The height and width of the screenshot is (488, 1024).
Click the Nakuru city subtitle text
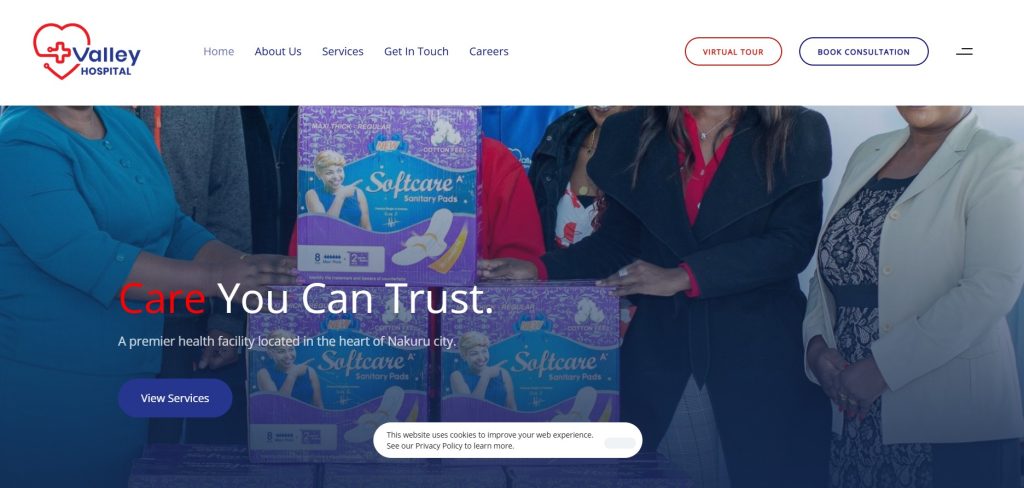(287, 342)
